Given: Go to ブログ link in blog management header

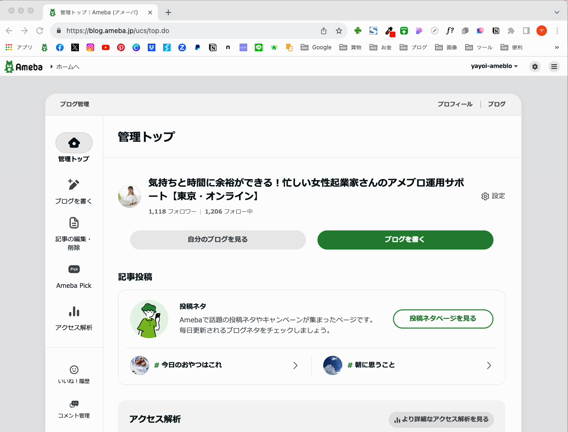Looking at the screenshot, I should [496, 104].
